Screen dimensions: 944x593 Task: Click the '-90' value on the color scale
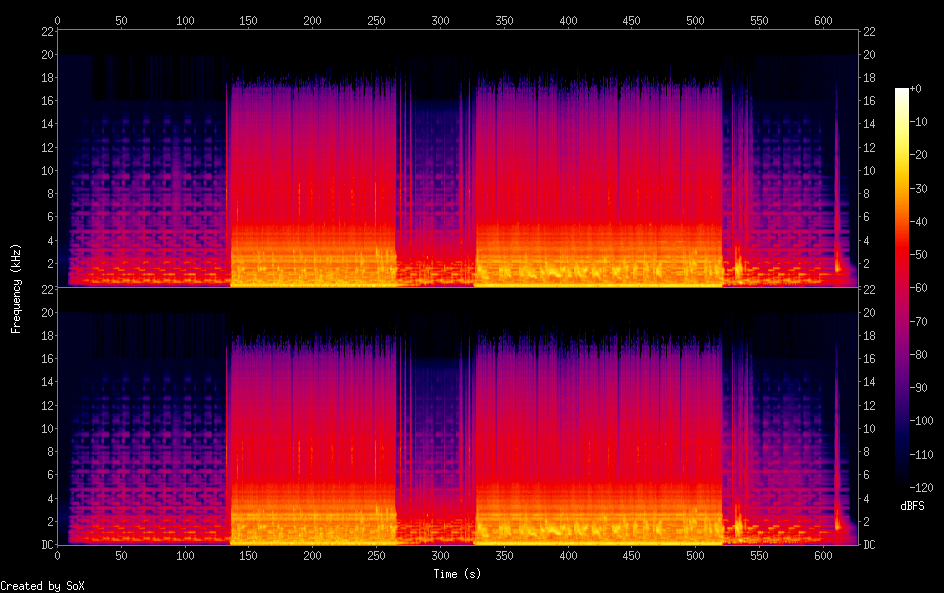[x=919, y=387]
